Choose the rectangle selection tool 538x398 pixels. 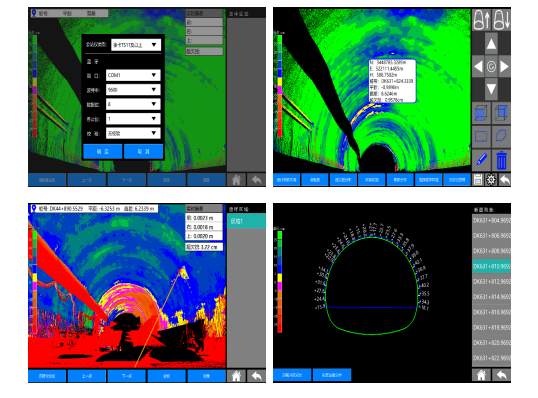[x=481, y=136]
